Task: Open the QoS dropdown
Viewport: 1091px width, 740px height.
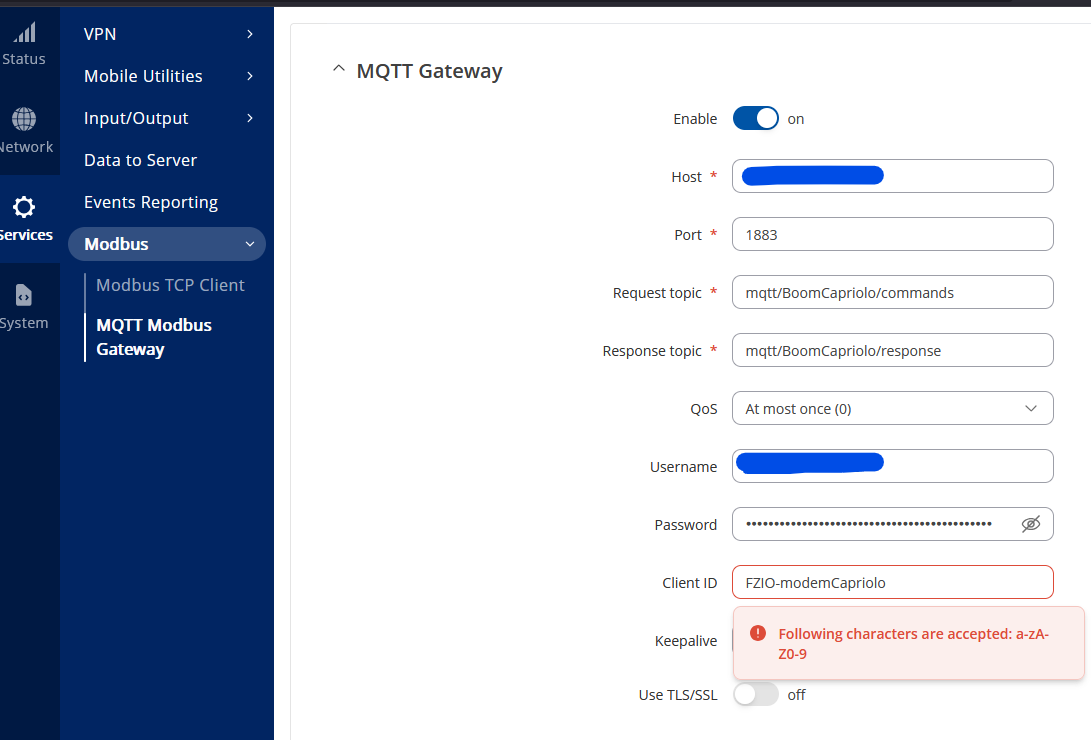Action: point(893,408)
